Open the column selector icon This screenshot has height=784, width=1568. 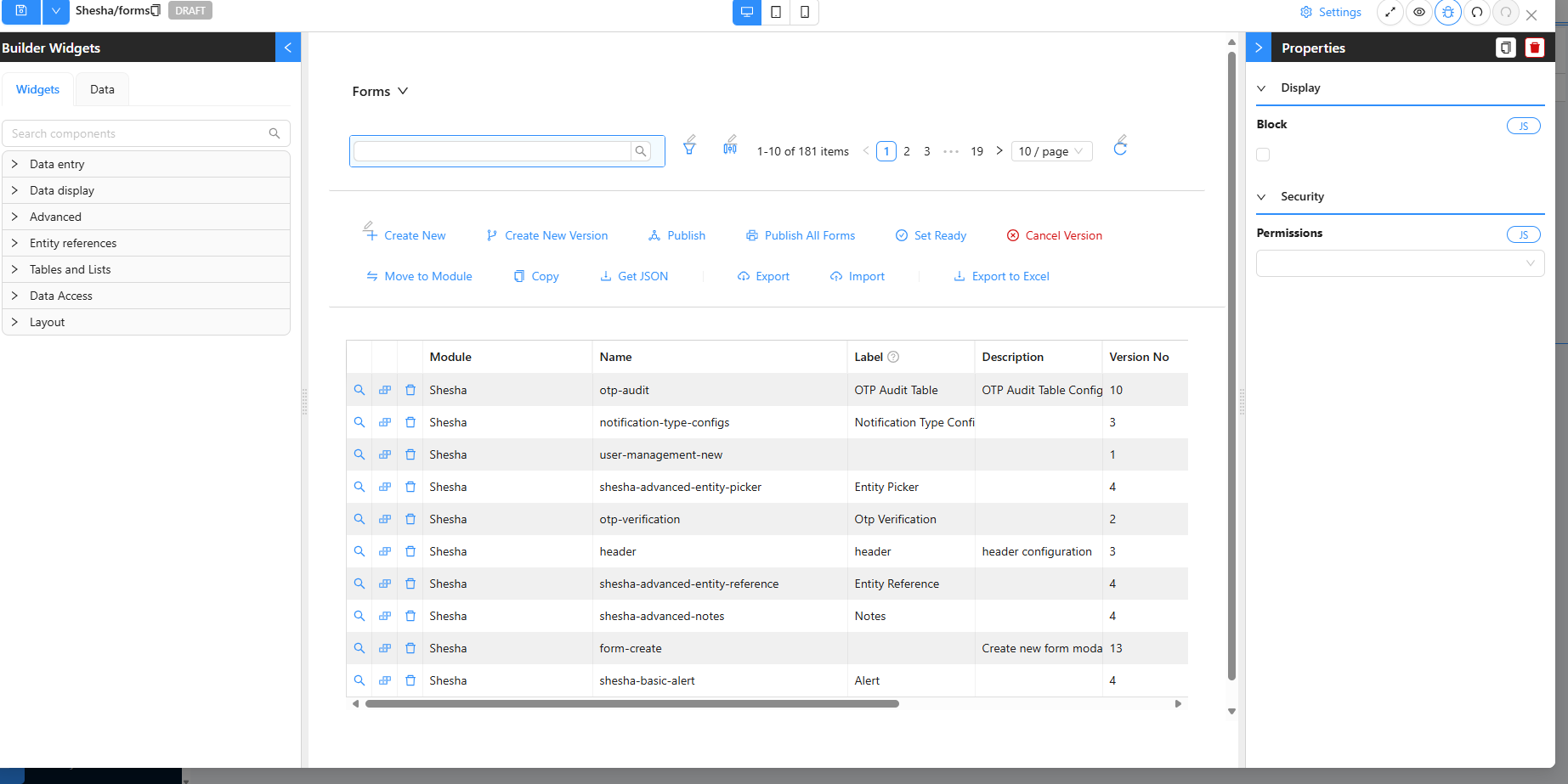tap(729, 149)
